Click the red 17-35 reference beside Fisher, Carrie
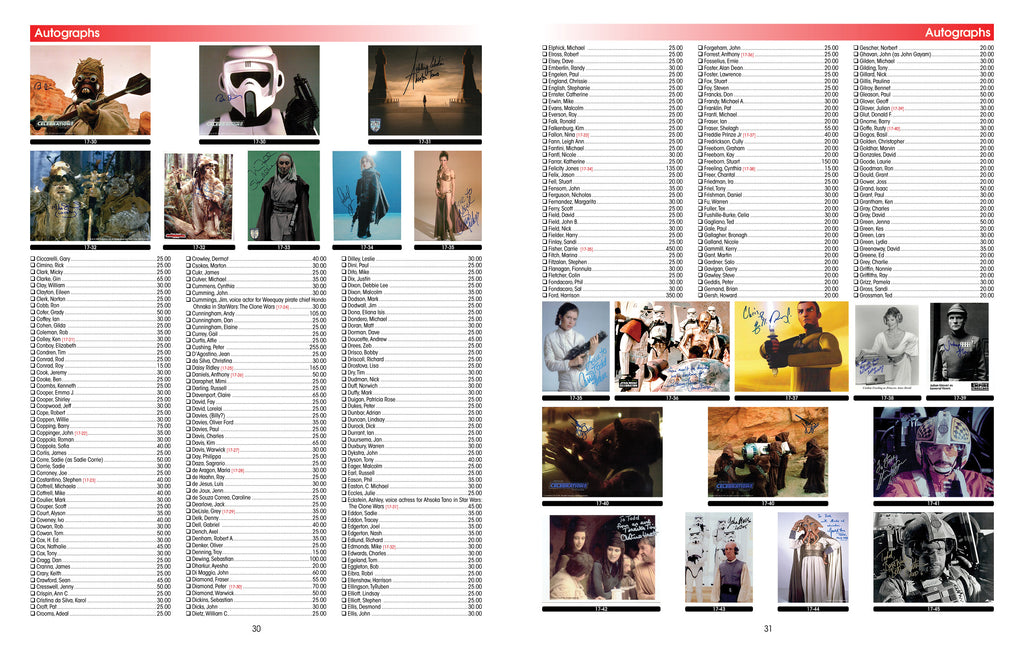Viewport: 1024px width, 663px height. tap(587, 248)
